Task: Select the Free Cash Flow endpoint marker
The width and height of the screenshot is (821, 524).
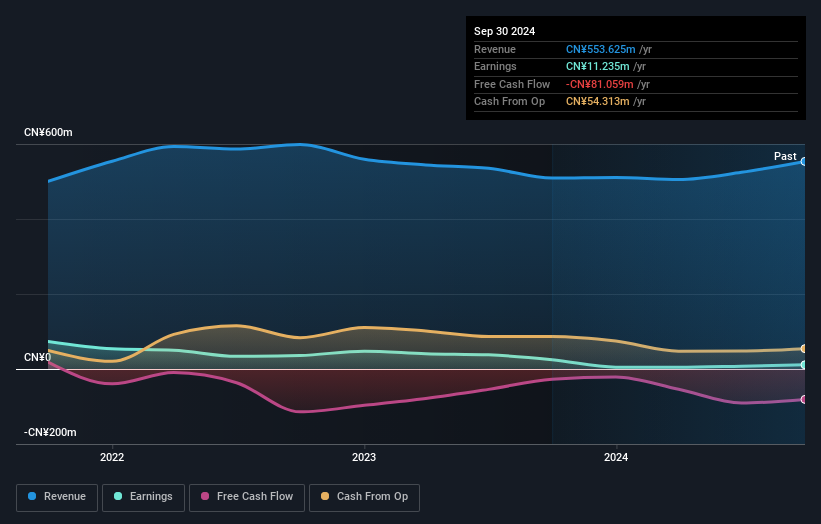Action: (x=803, y=399)
